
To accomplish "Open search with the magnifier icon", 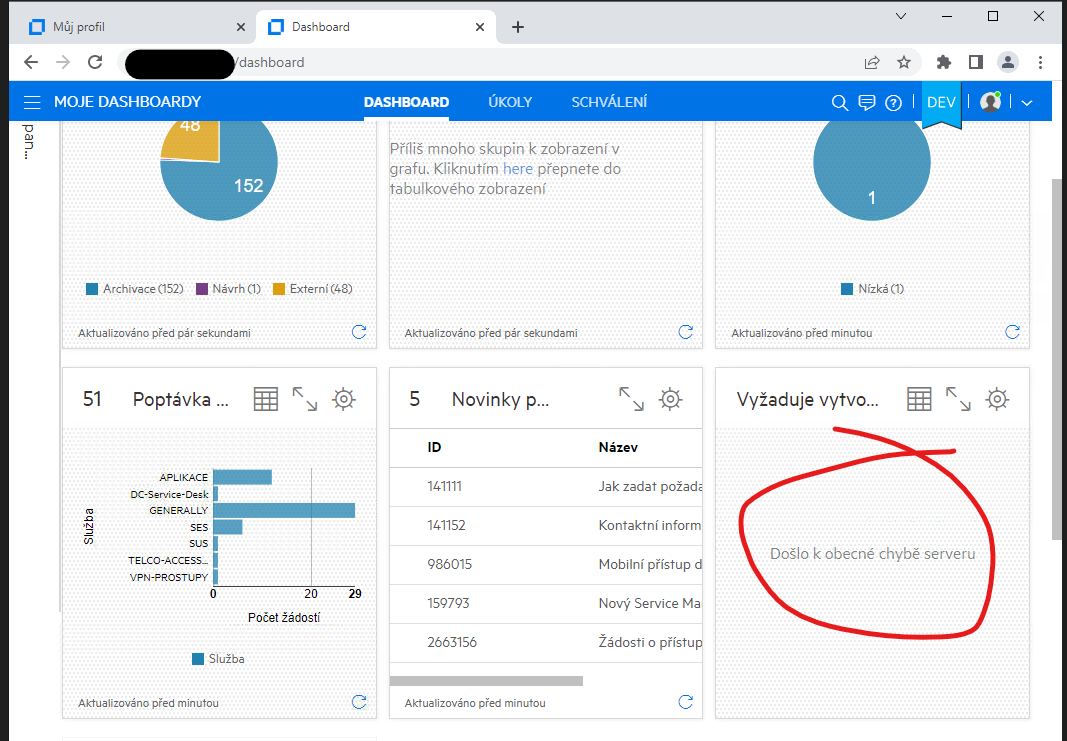I will (x=840, y=102).
